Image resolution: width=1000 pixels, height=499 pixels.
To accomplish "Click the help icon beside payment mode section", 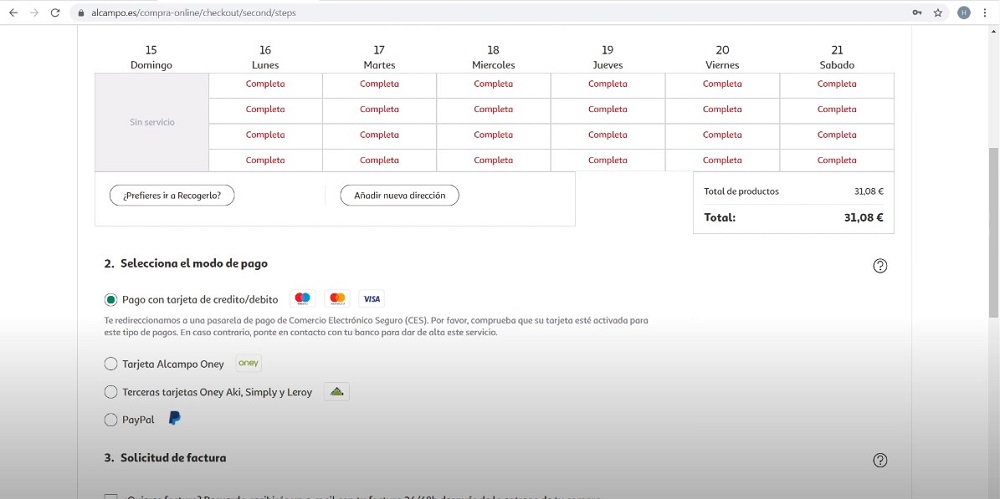I will point(880,266).
